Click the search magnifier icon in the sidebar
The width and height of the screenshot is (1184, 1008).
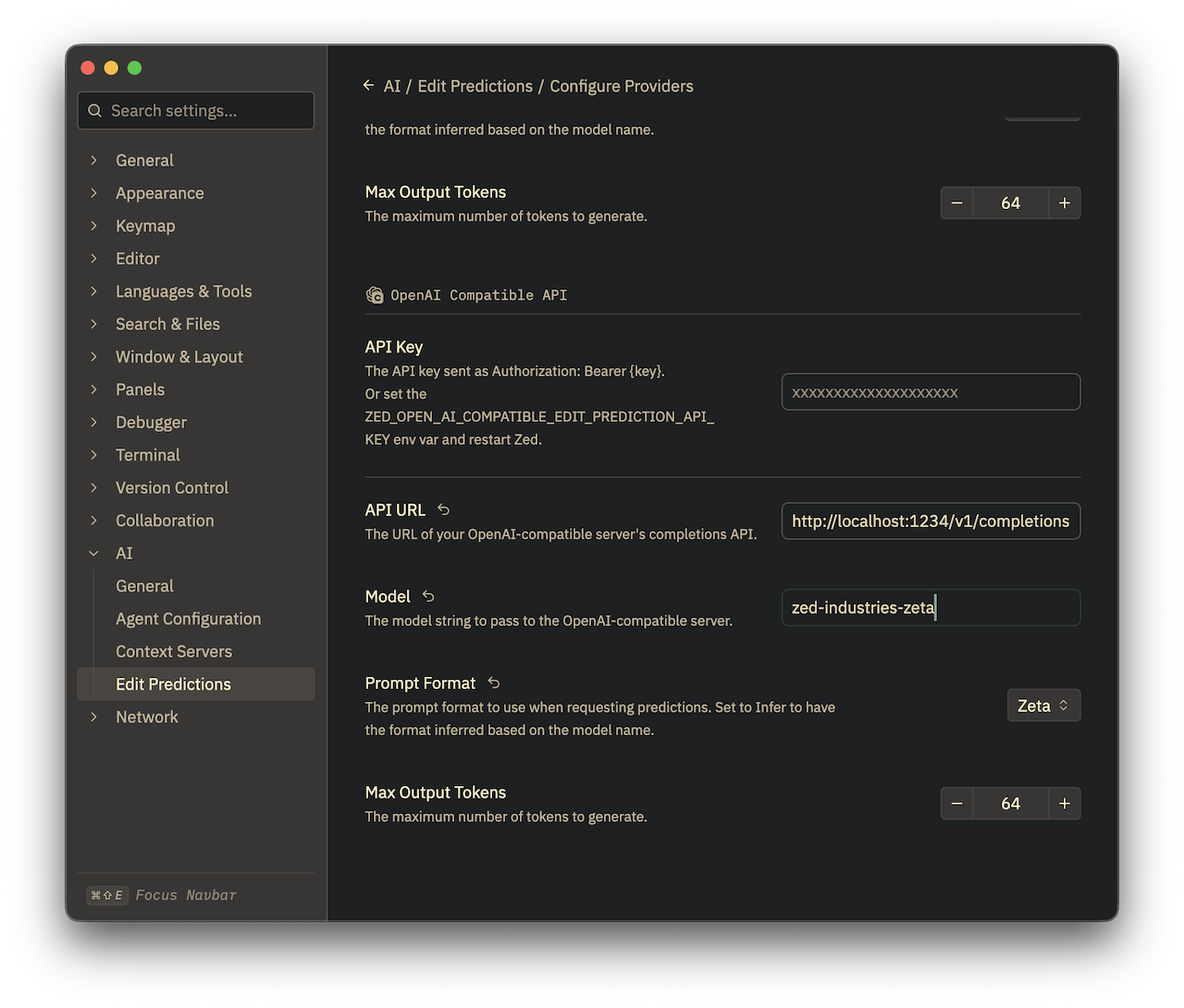(x=95, y=111)
